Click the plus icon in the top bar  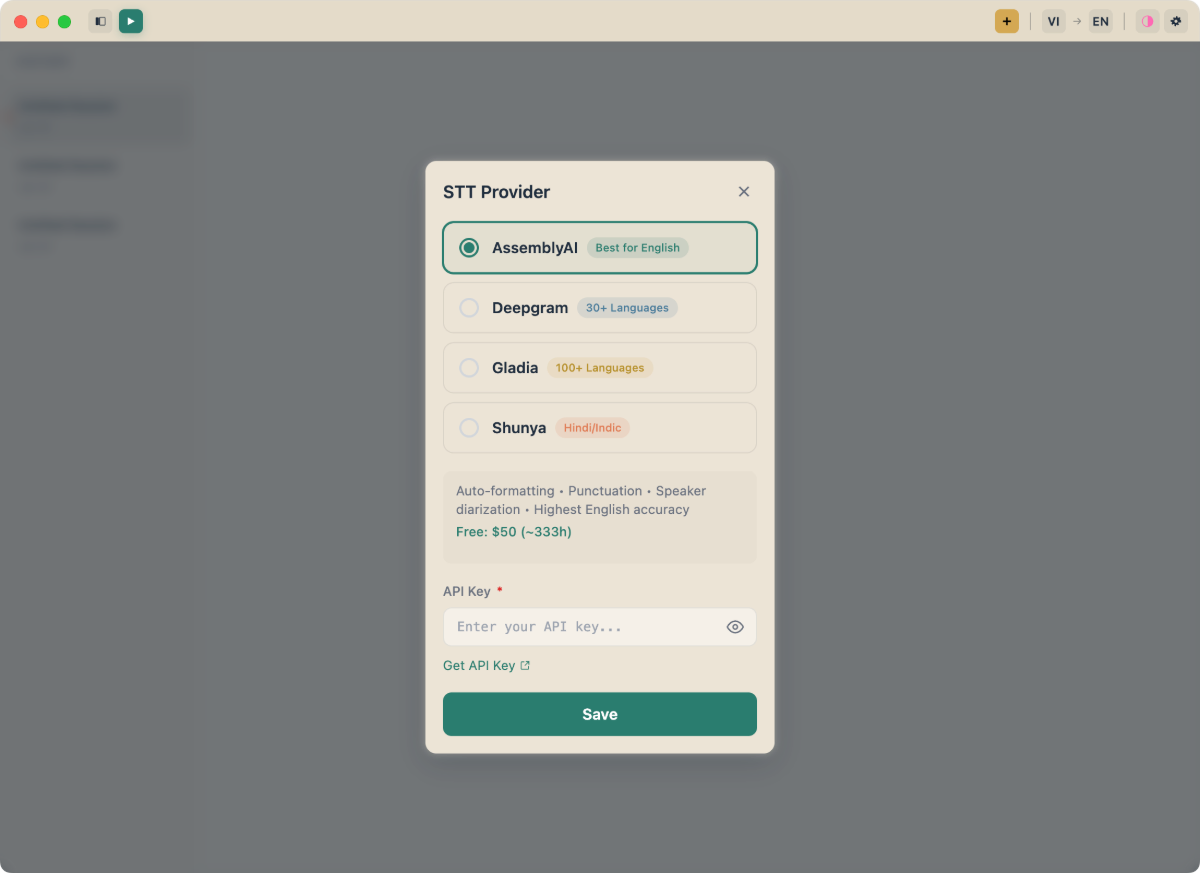[1007, 21]
